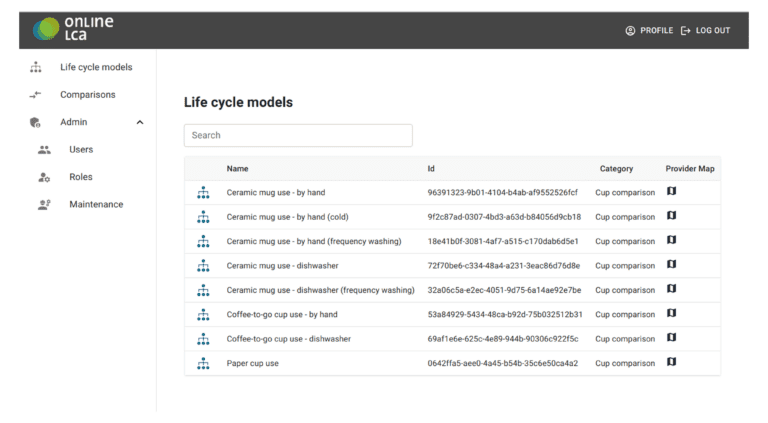The image size is (768, 423).
Task: Open provider map for by hand (frequency washing)
Action: [672, 240]
